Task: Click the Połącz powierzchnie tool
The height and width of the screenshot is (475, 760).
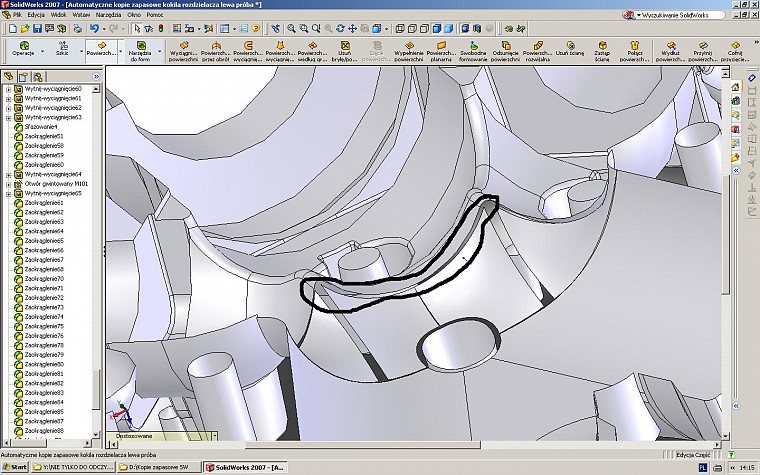Action: pos(633,48)
